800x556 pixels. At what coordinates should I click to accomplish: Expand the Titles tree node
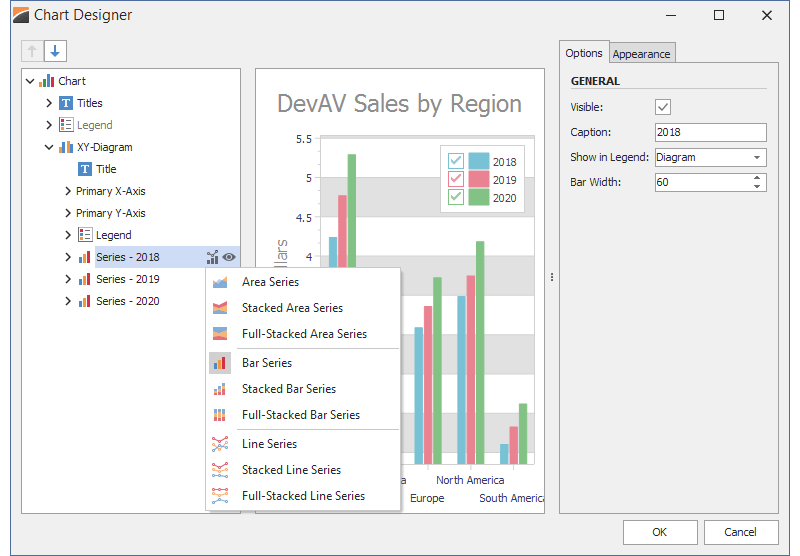(49, 103)
